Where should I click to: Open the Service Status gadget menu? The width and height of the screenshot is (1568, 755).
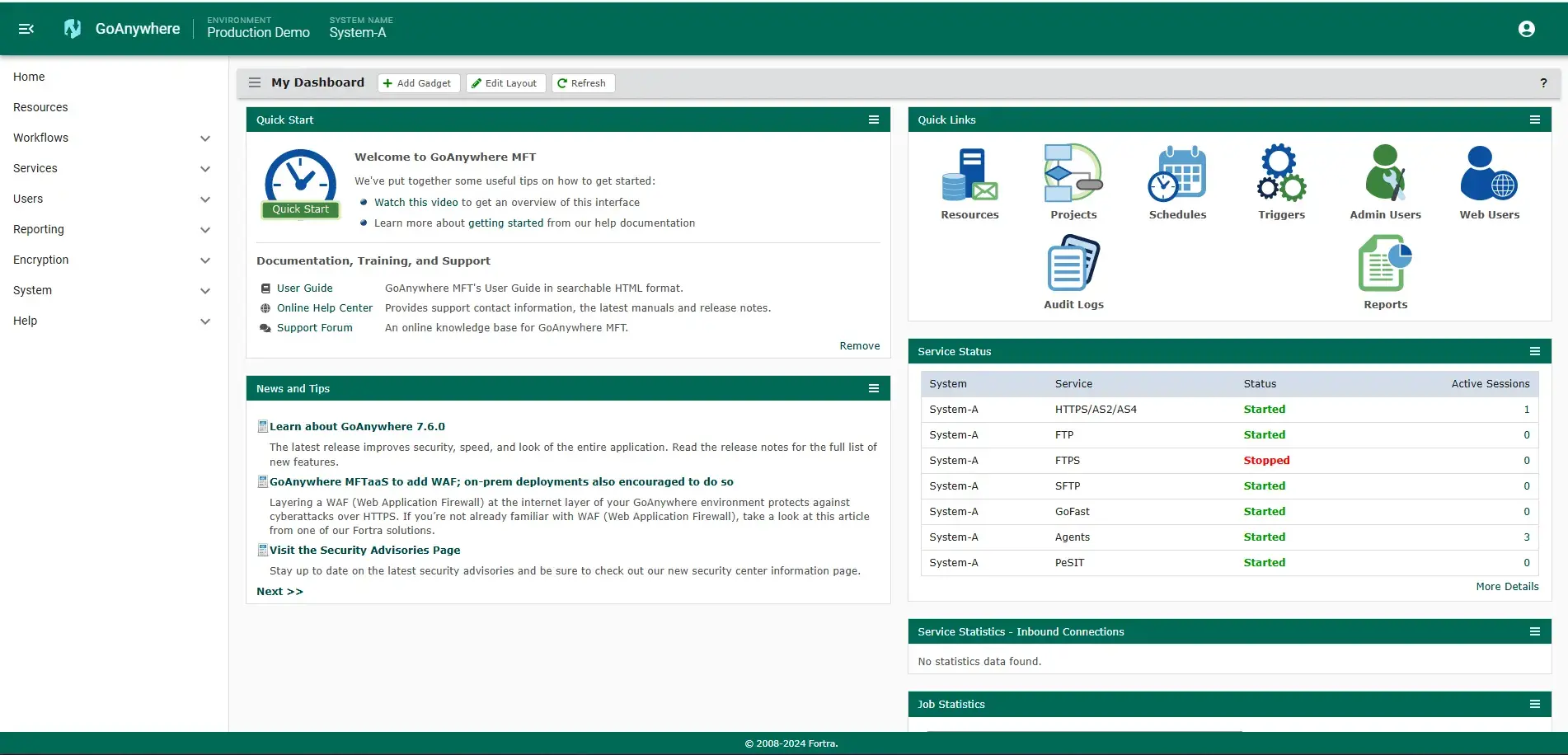point(1534,351)
